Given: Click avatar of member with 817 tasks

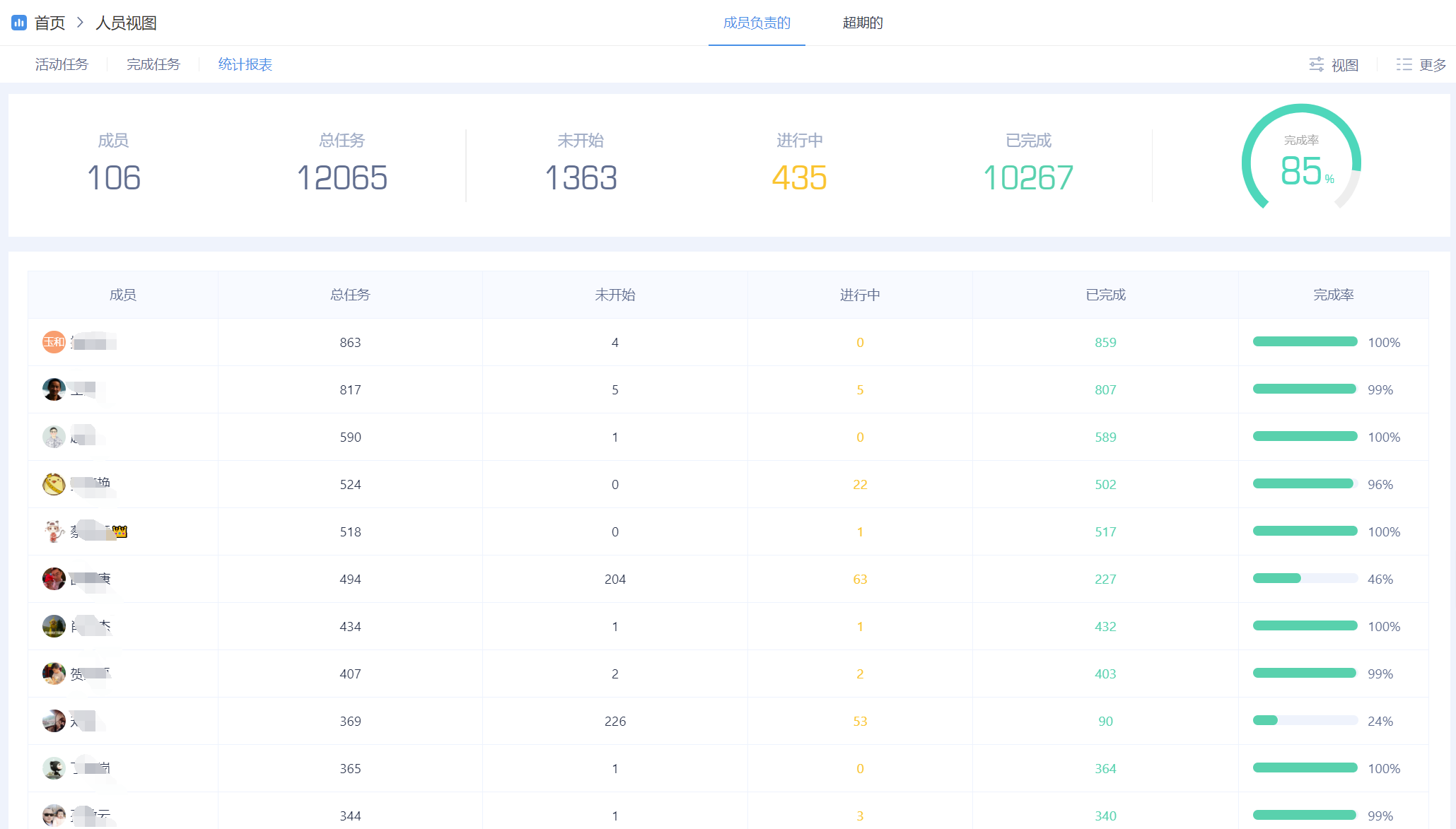Looking at the screenshot, I should (x=54, y=389).
